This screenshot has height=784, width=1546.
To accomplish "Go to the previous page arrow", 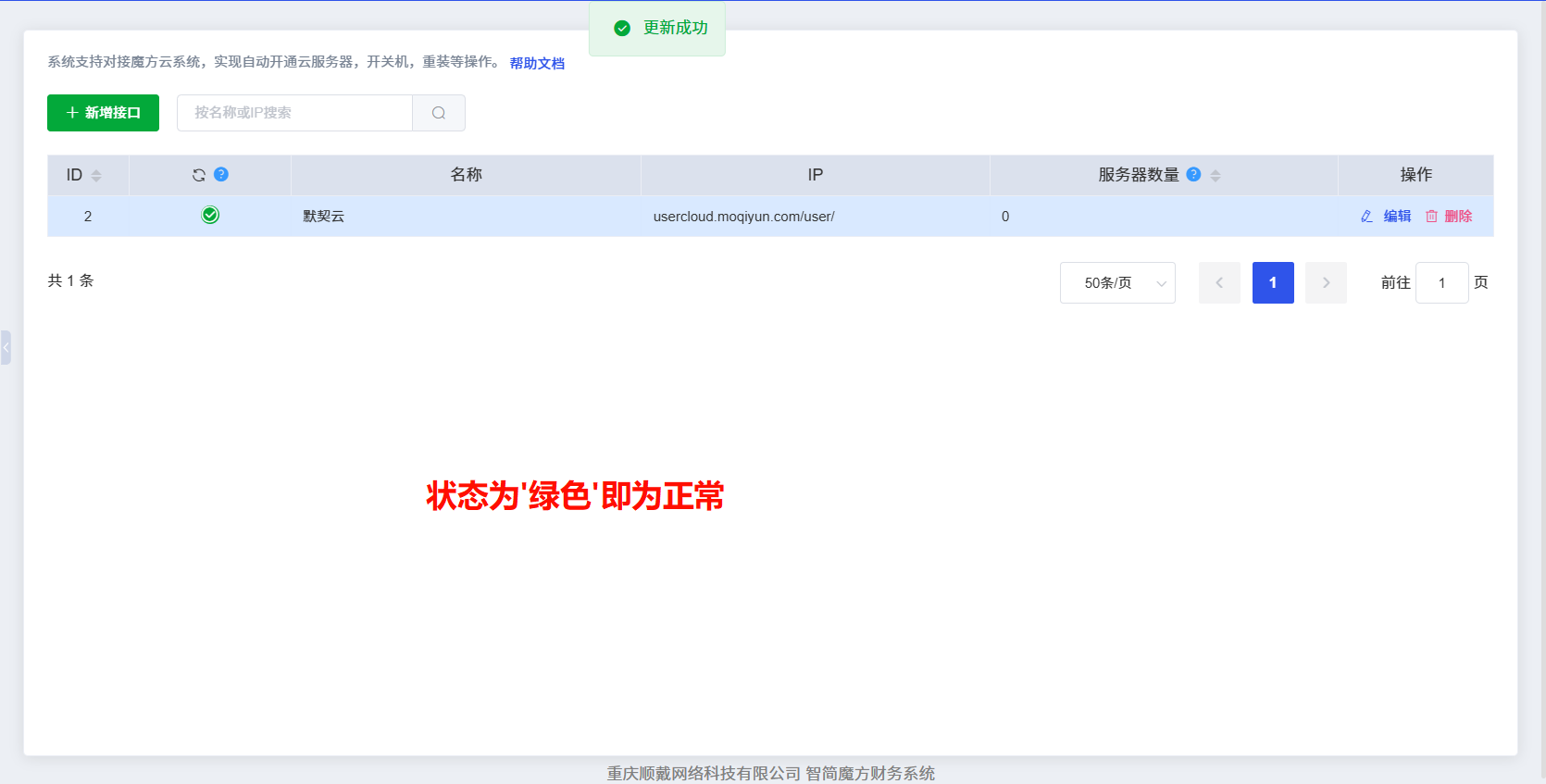I will click(x=1219, y=282).
